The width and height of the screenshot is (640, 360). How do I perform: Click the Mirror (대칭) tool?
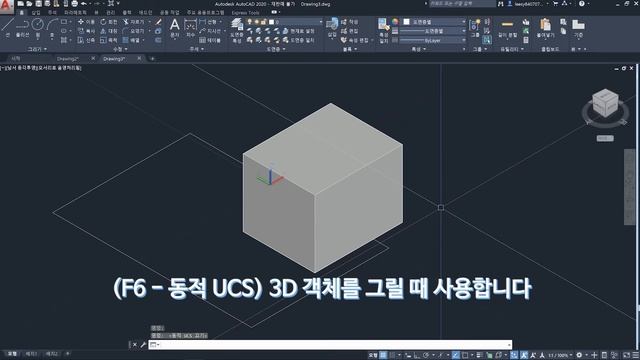(109, 31)
